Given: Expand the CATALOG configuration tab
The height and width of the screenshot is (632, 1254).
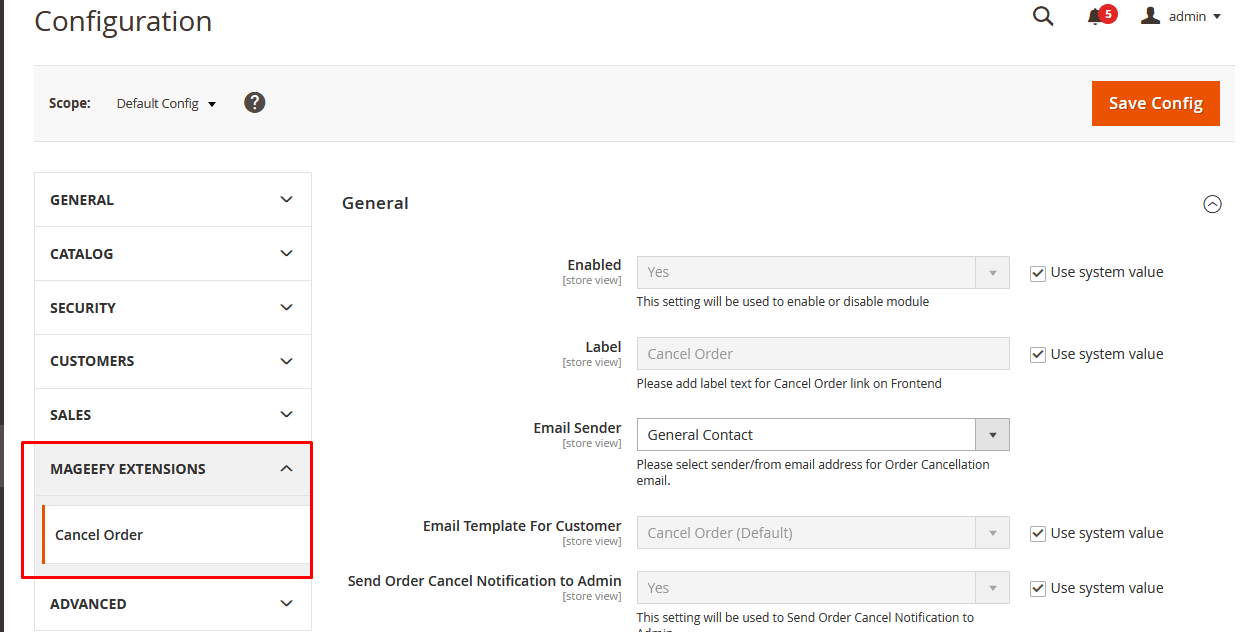Looking at the screenshot, I should [172, 254].
